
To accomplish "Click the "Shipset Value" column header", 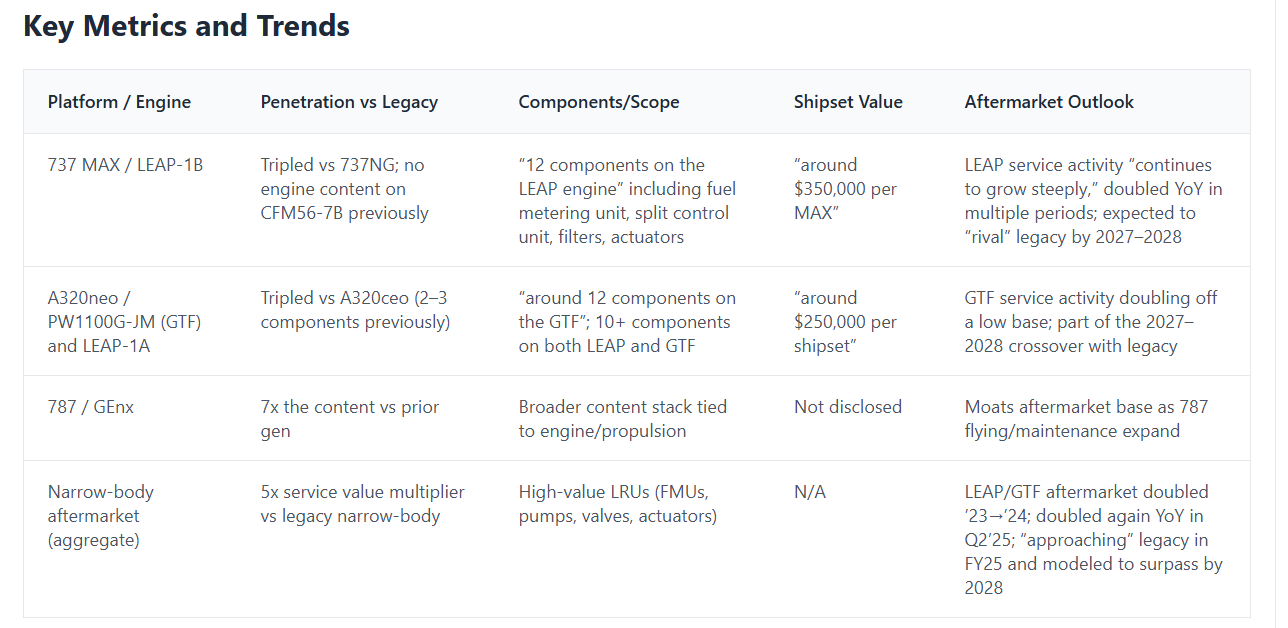I will pyautogui.click(x=848, y=102).
